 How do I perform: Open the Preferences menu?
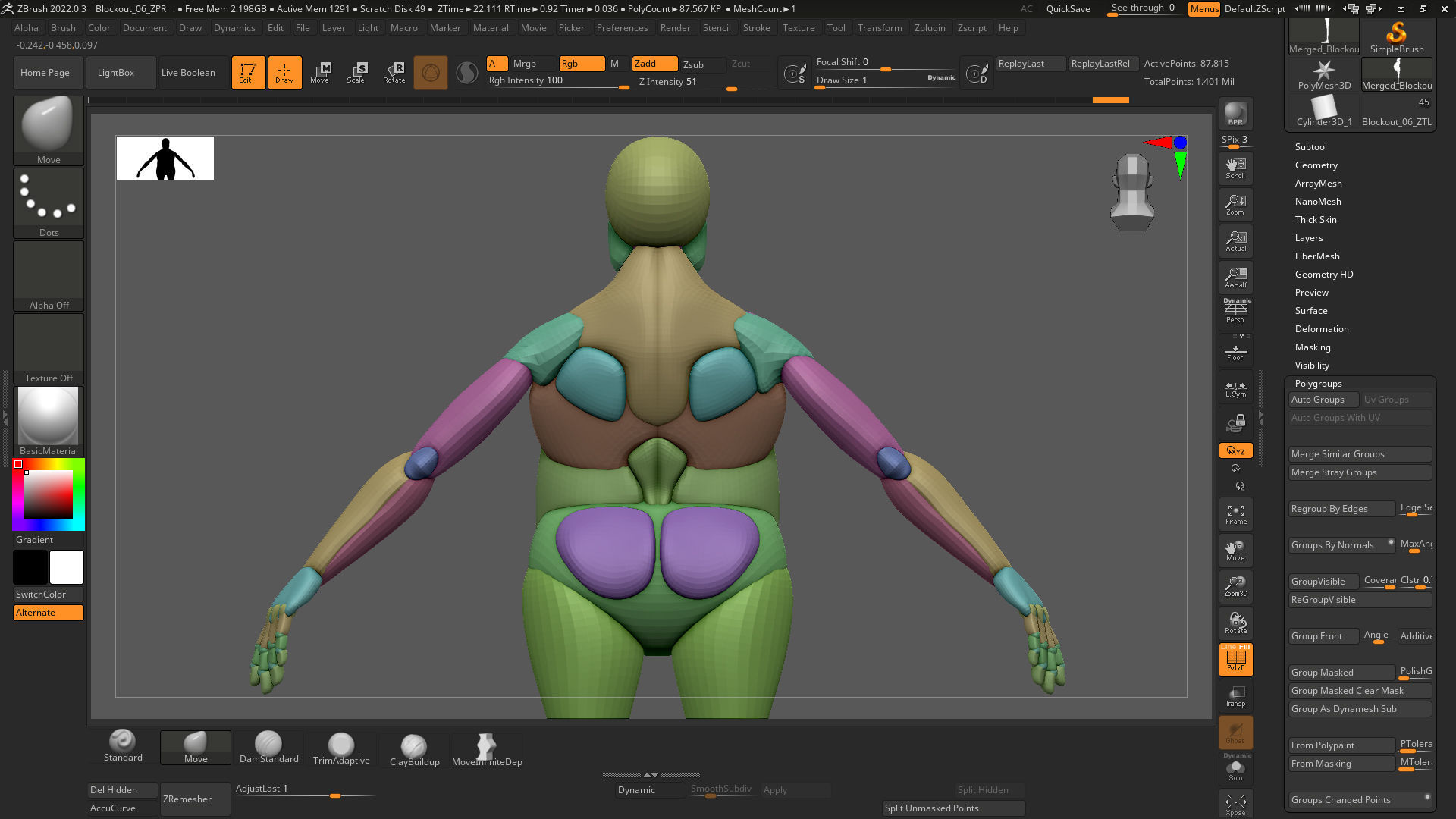click(x=622, y=28)
